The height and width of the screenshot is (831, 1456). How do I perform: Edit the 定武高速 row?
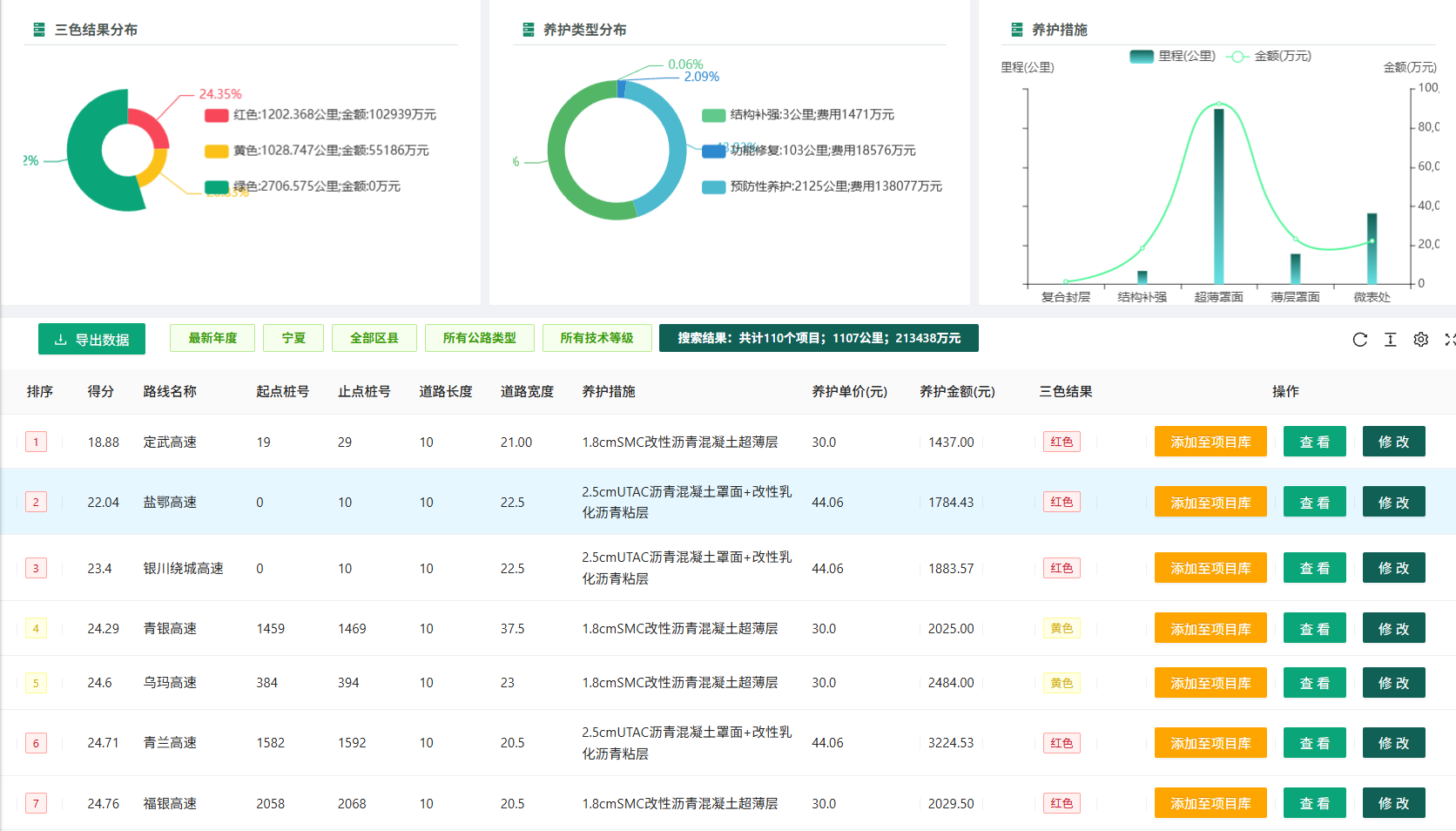(1394, 442)
